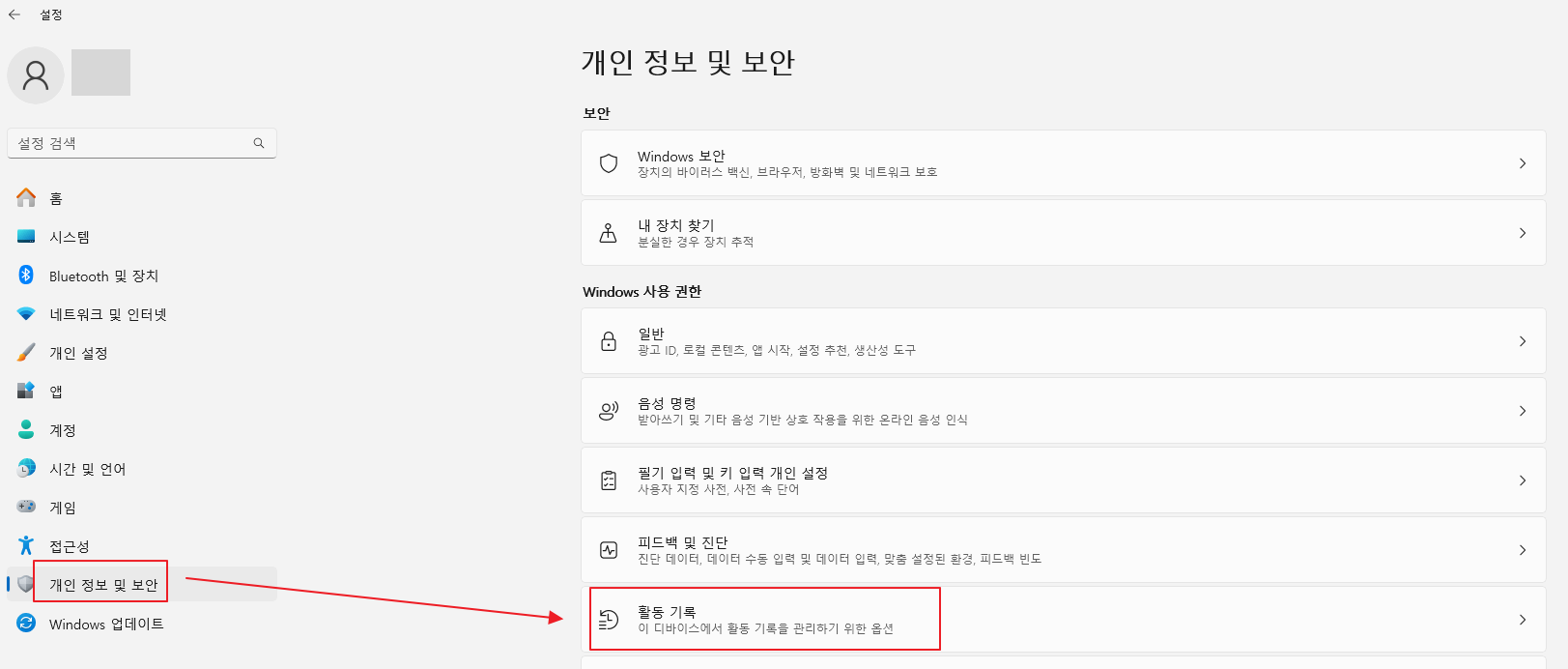Open 앱 settings page
The width and height of the screenshot is (1568, 669).
[142, 392]
